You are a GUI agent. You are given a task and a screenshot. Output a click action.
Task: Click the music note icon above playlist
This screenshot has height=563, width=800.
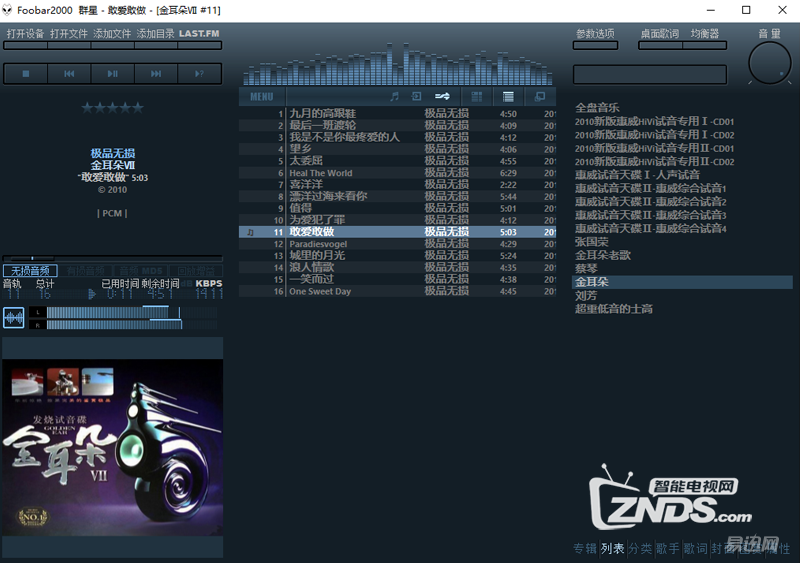[x=394, y=97]
